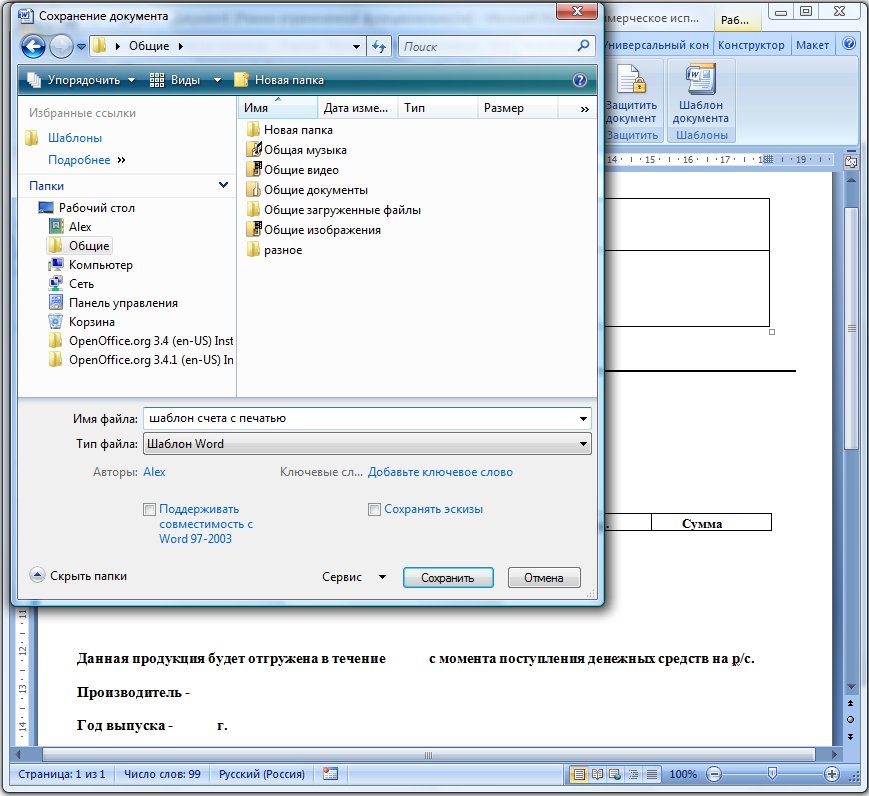Click the Back navigation arrow in save dialog
869x796 pixels.
click(33, 47)
